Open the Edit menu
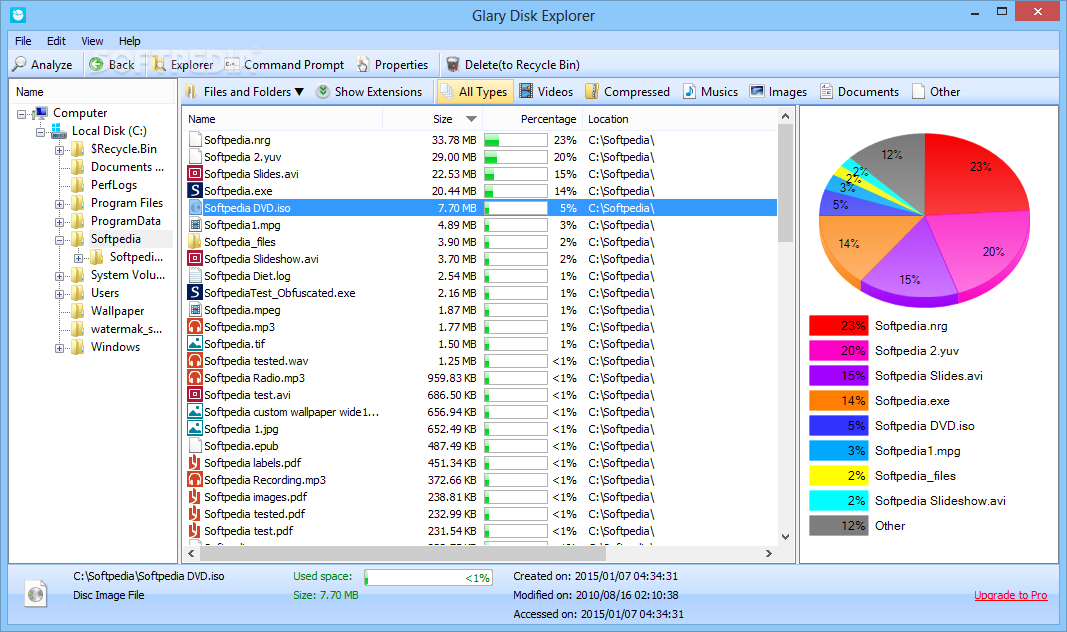The height and width of the screenshot is (632, 1067). click(56, 41)
